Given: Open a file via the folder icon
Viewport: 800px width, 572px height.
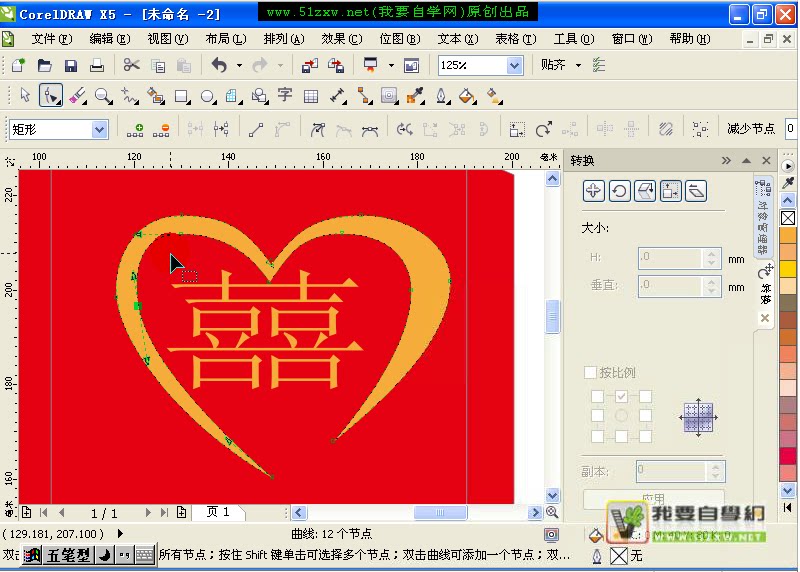Looking at the screenshot, I should click(45, 65).
